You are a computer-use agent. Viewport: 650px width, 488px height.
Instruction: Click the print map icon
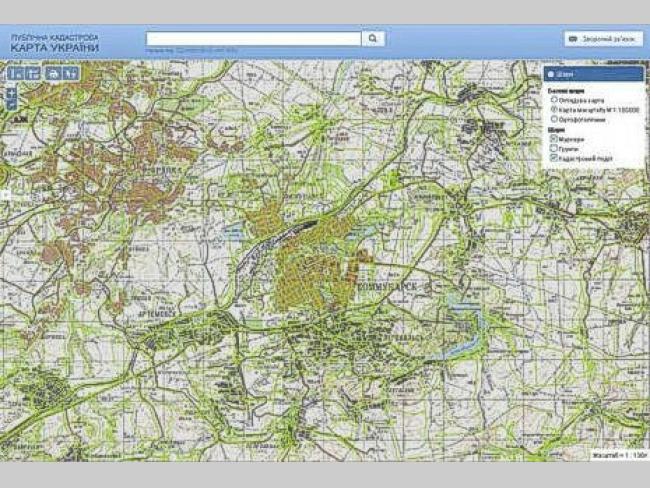pos(53,73)
